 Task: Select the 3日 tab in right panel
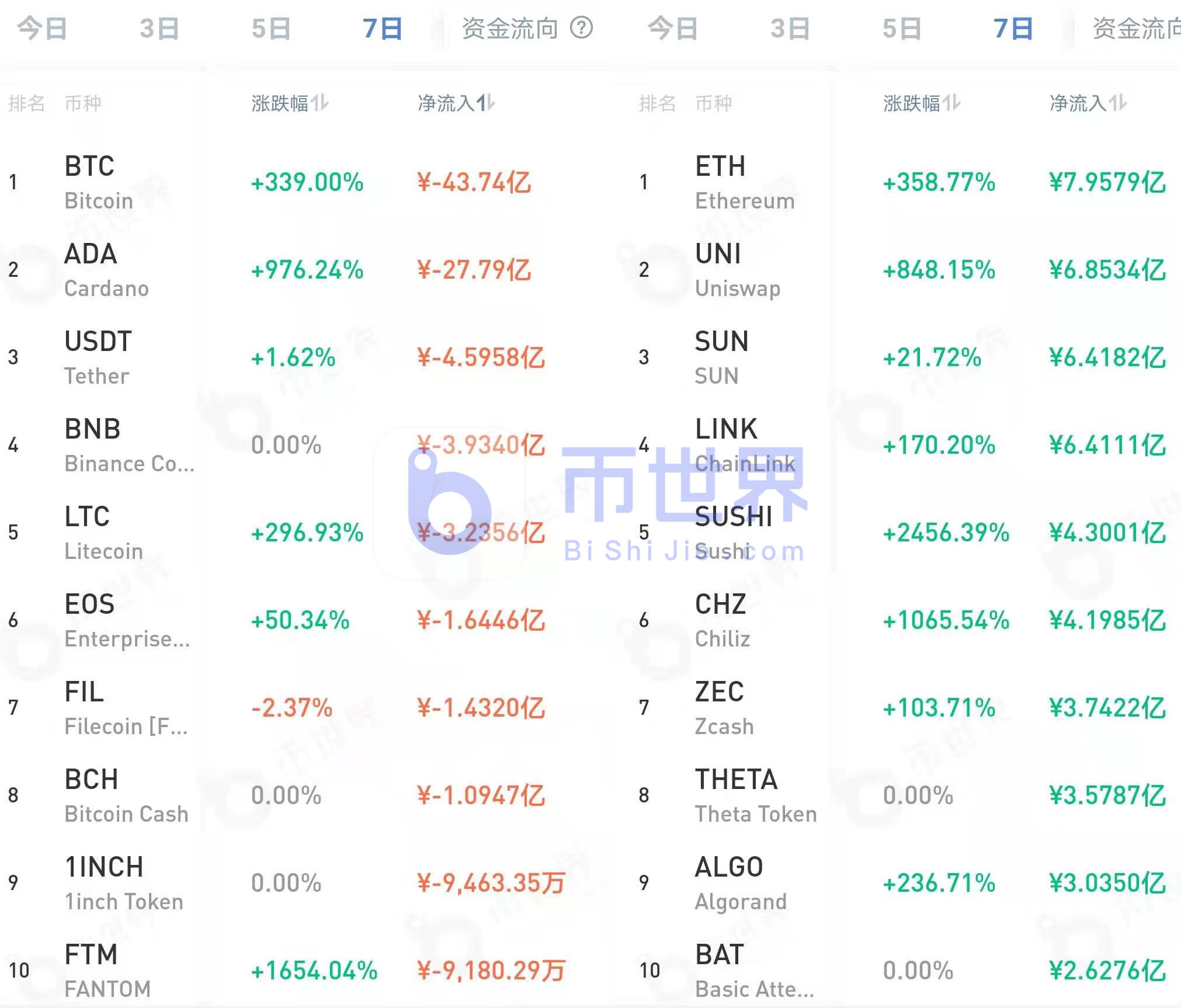coord(790,29)
